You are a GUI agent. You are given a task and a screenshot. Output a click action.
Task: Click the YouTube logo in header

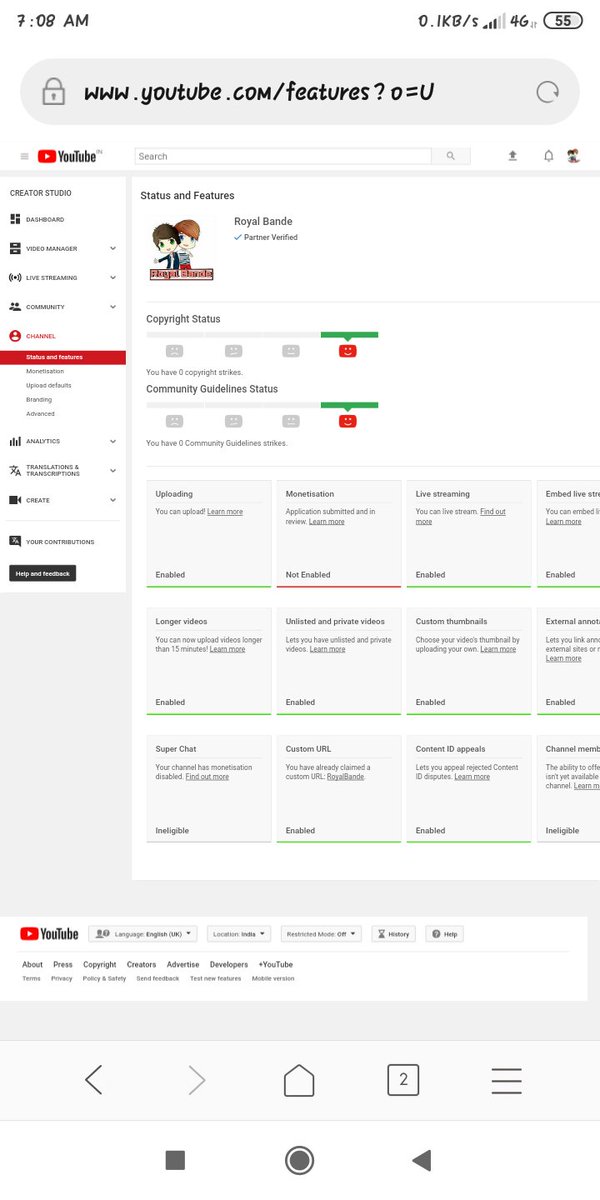[x=69, y=156]
